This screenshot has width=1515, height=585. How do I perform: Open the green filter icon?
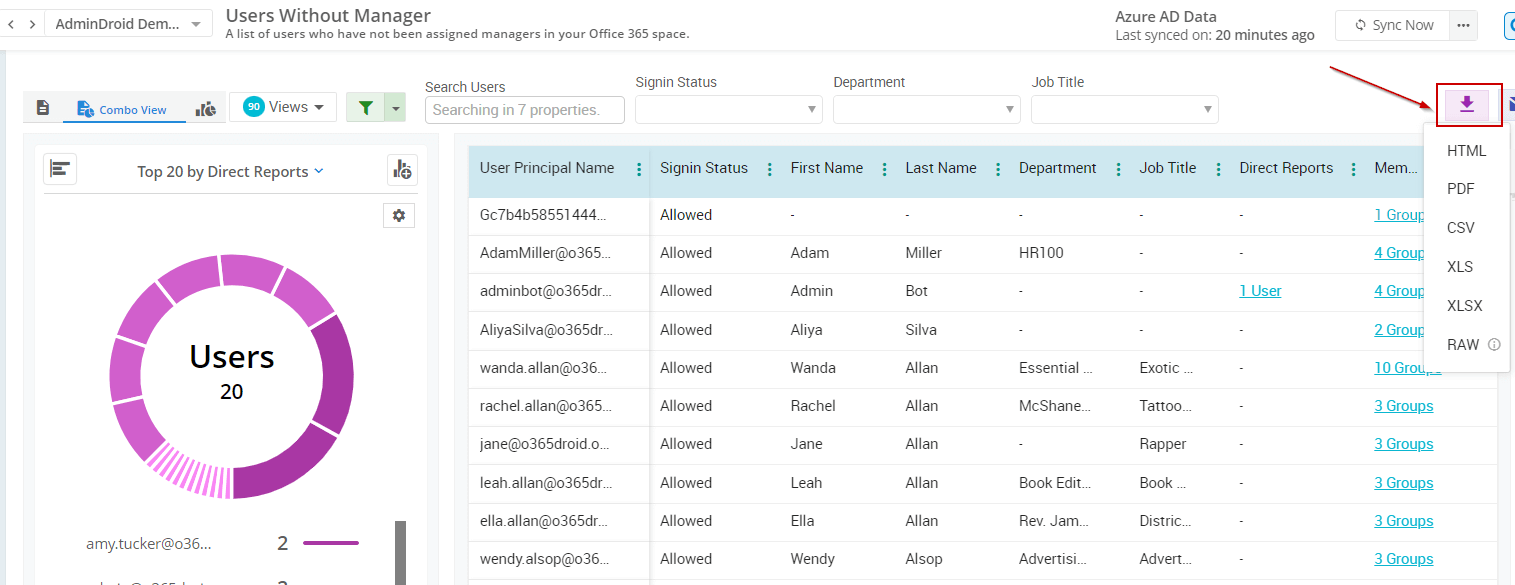tap(366, 106)
